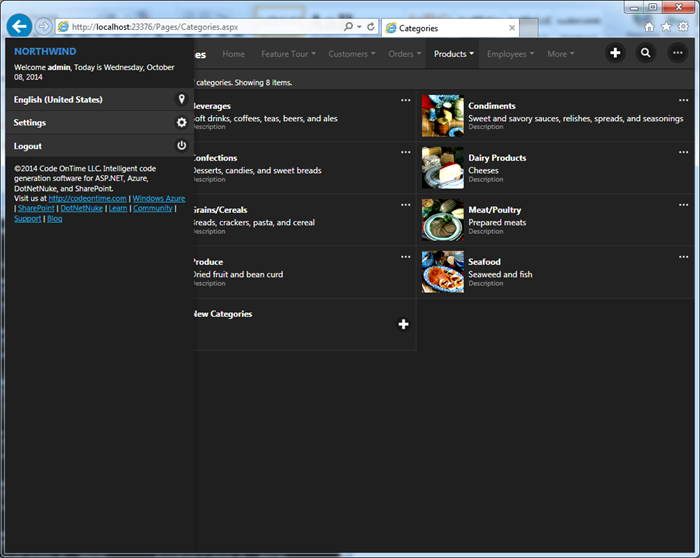Click the NORTHWIND sidebar title
This screenshot has height=558, width=700.
point(45,51)
